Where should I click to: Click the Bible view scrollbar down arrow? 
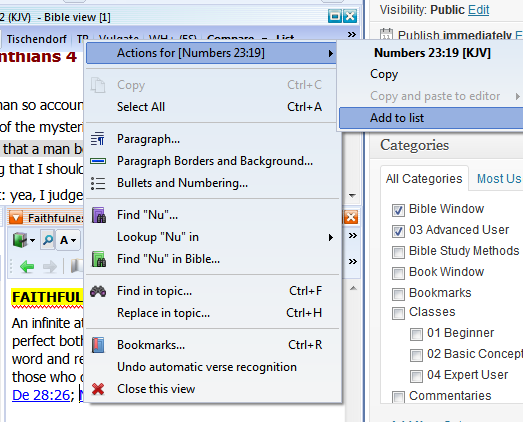(x=352, y=195)
